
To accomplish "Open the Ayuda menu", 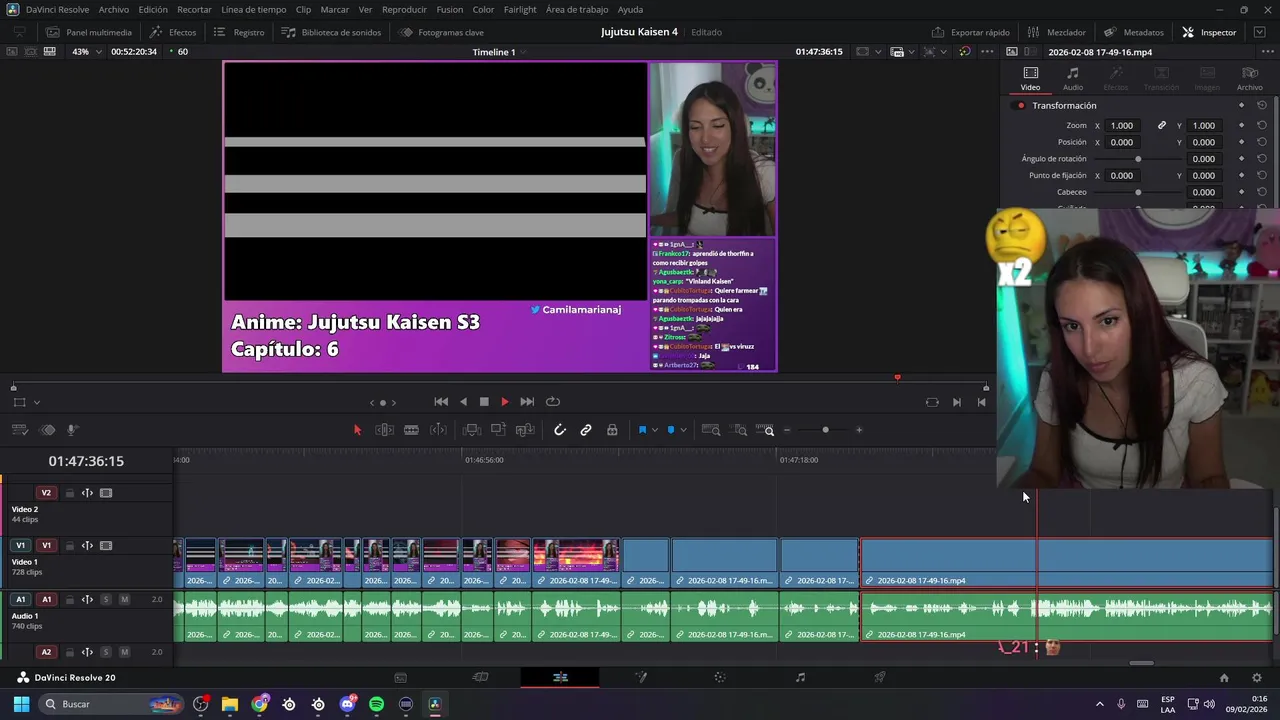I will pos(630,9).
